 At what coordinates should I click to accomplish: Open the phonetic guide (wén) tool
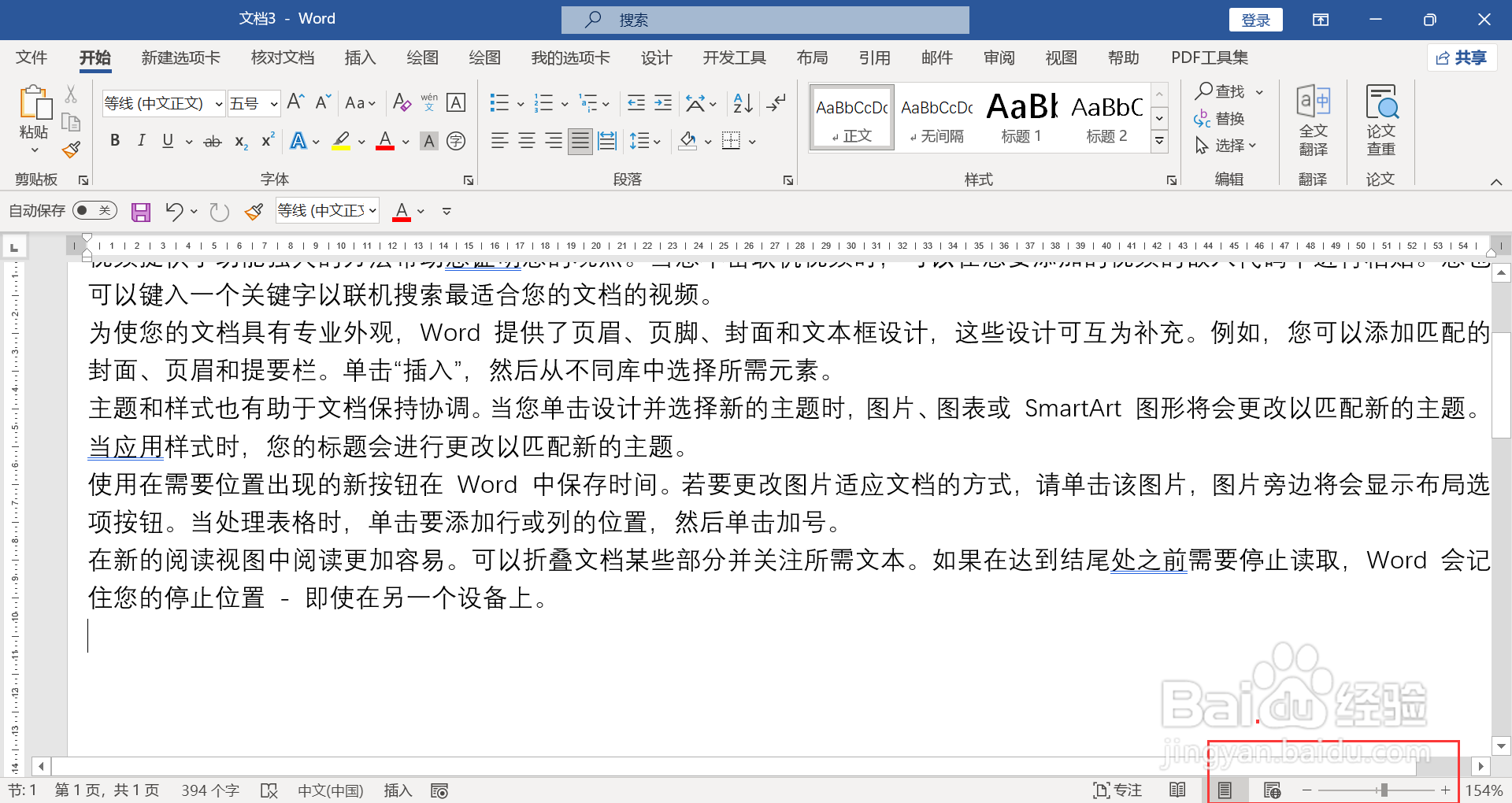[429, 102]
